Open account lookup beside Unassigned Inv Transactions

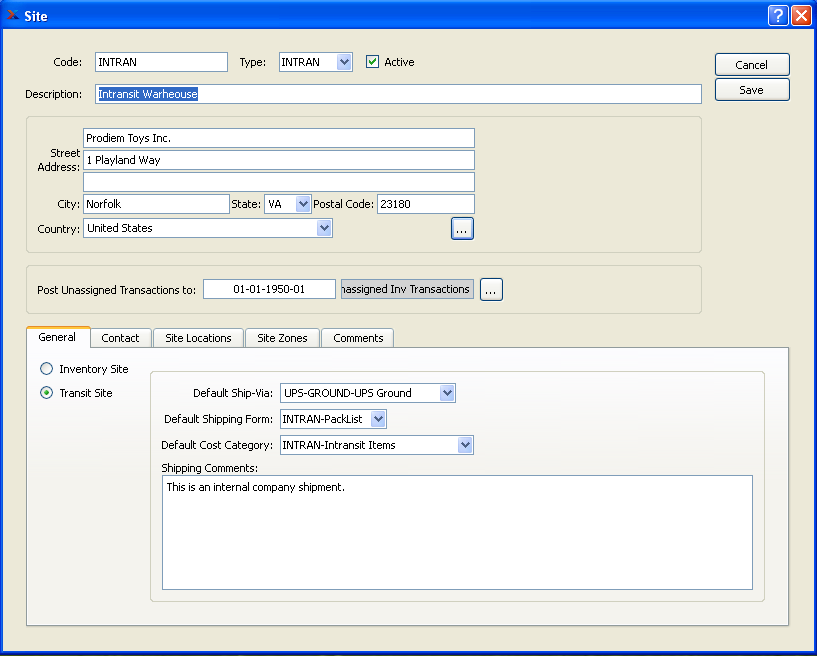pos(491,290)
